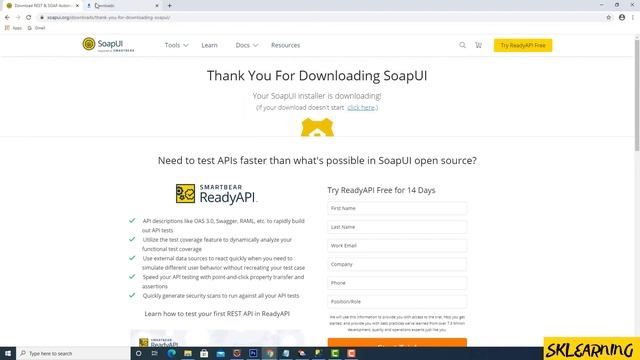
Task: Open the Chrome three-dot menu
Action: pyautogui.click(x=633, y=18)
